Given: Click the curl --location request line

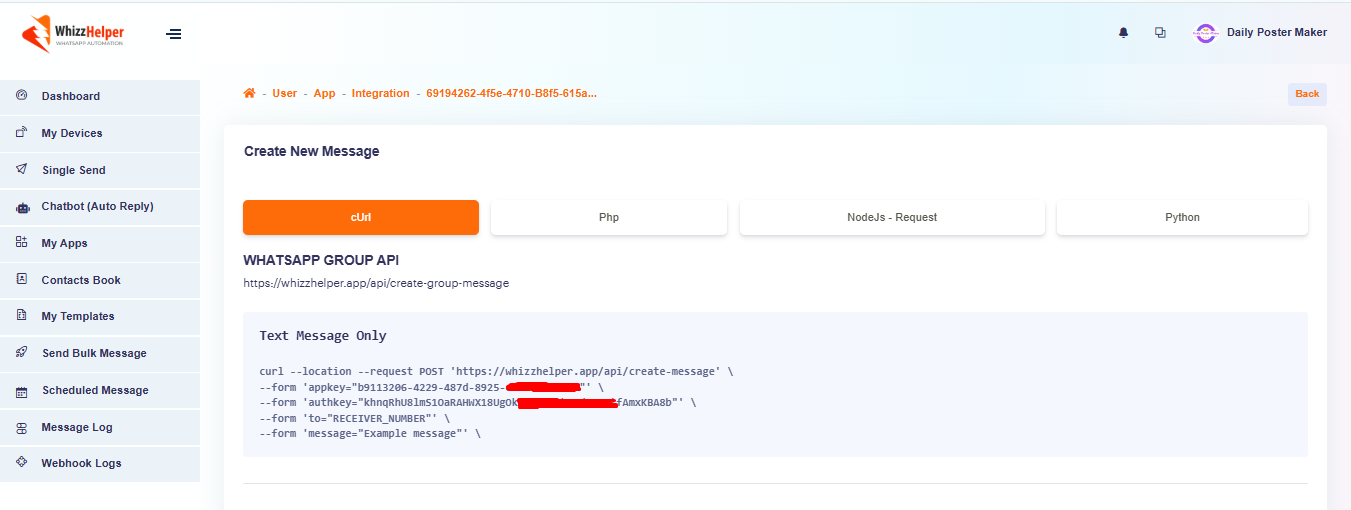Looking at the screenshot, I should pyautogui.click(x=496, y=371).
